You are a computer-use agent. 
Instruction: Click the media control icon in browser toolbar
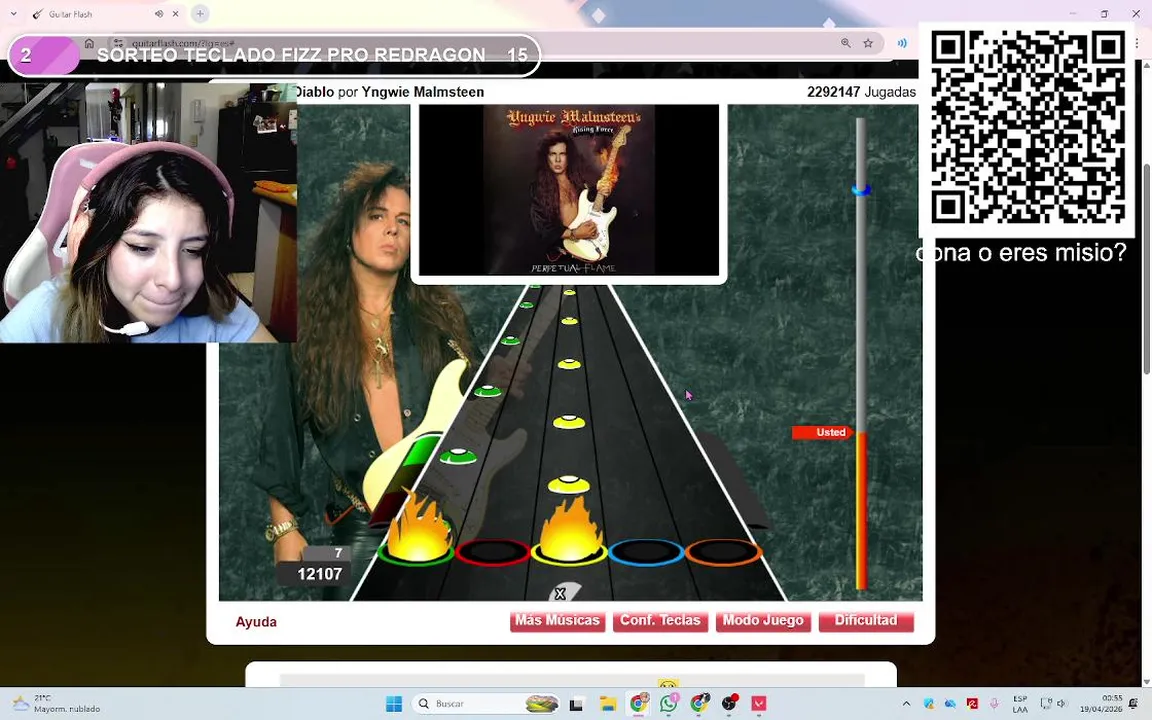click(901, 43)
